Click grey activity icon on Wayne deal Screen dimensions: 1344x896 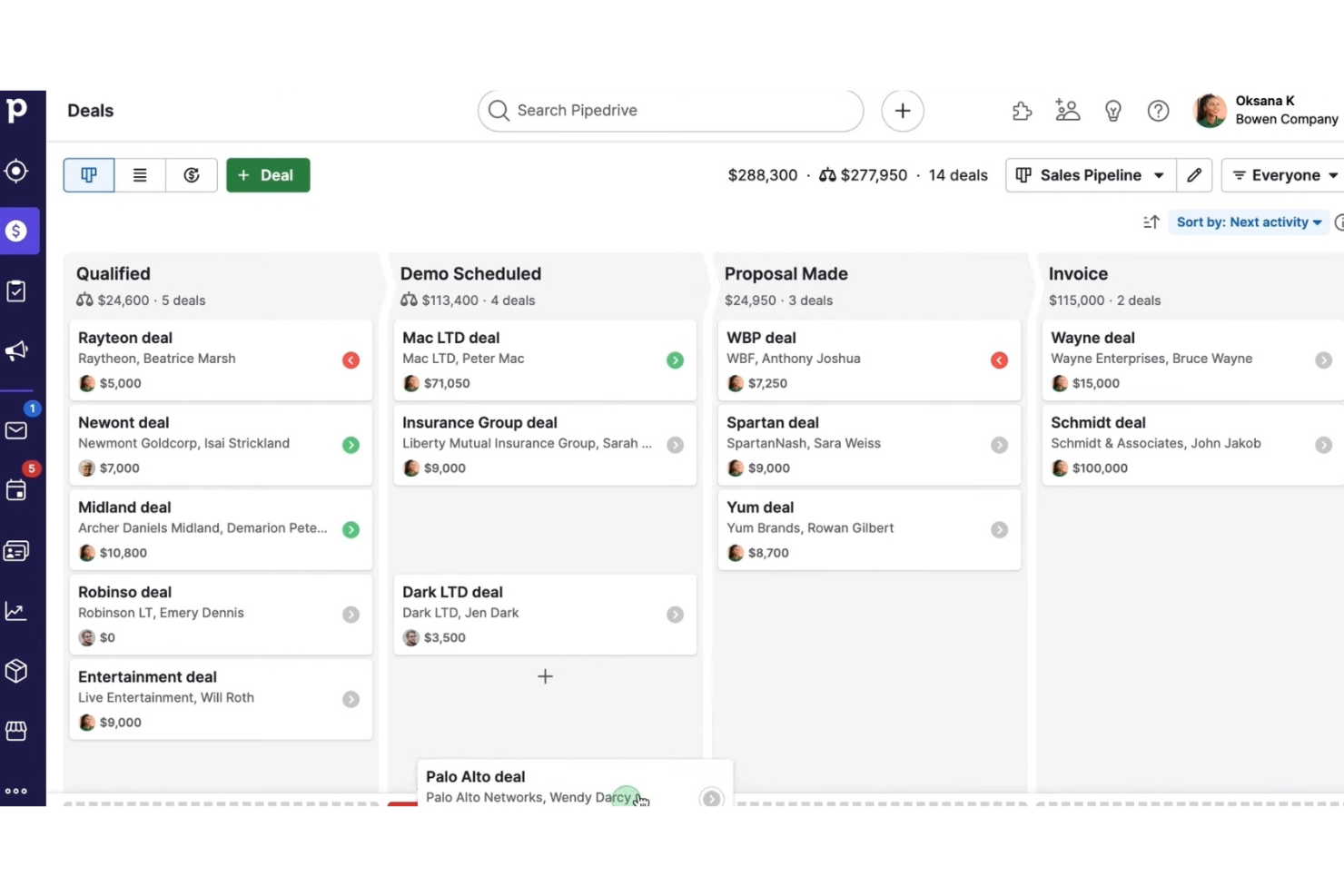1323,360
